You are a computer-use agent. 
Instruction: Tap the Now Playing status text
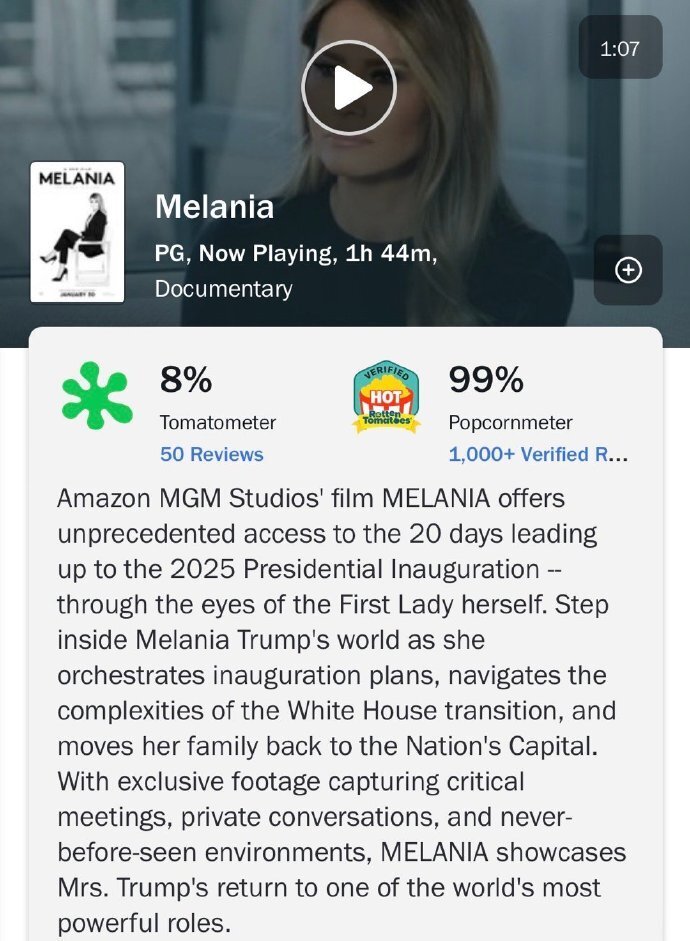pyautogui.click(x=265, y=254)
